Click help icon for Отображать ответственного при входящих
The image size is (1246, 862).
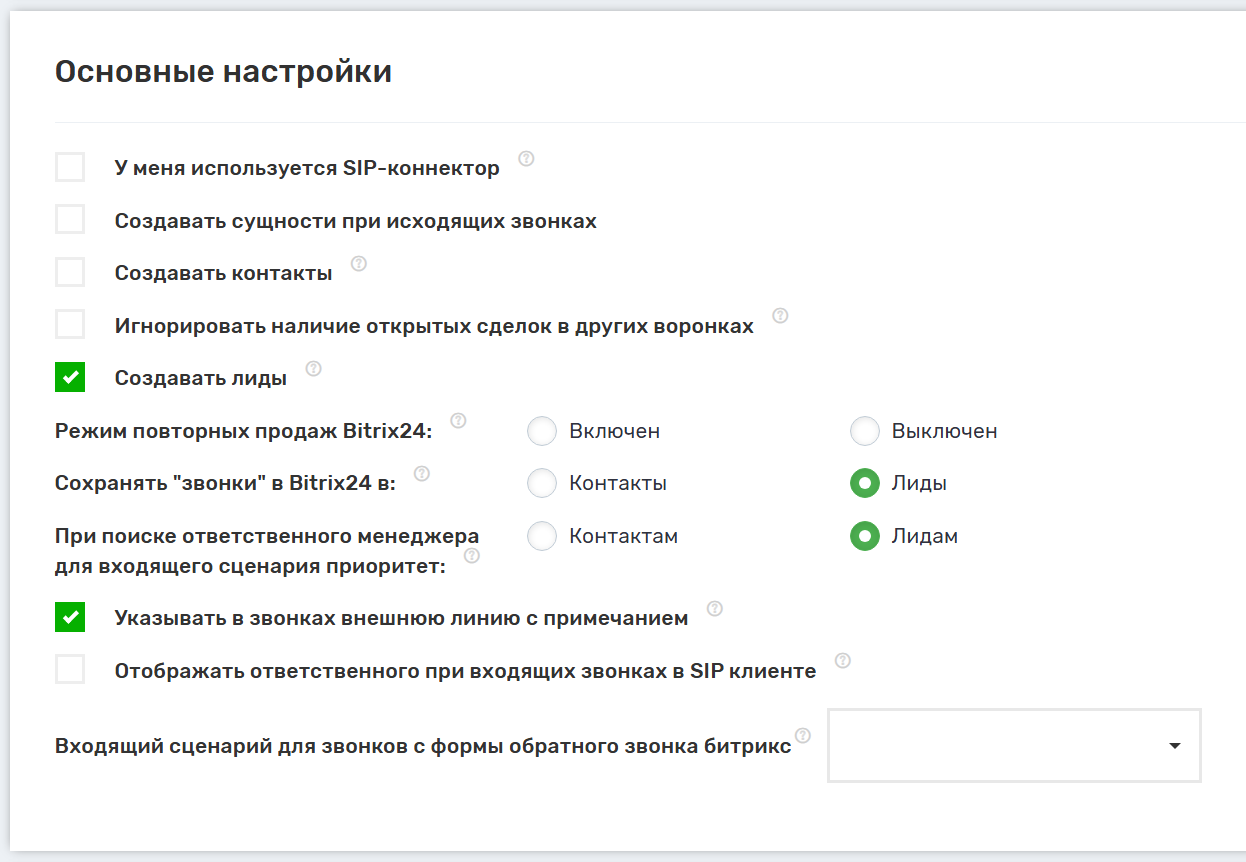[842, 661]
